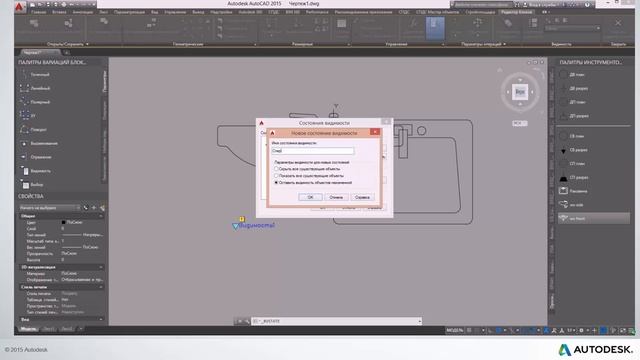Pick the СВ план tool in tool palette
The height and width of the screenshot is (360, 640).
coord(573,136)
